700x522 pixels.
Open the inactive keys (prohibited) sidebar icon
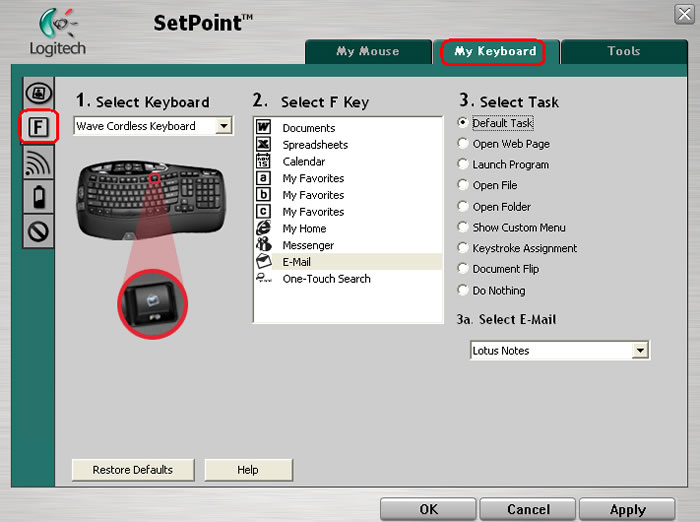[x=38, y=231]
